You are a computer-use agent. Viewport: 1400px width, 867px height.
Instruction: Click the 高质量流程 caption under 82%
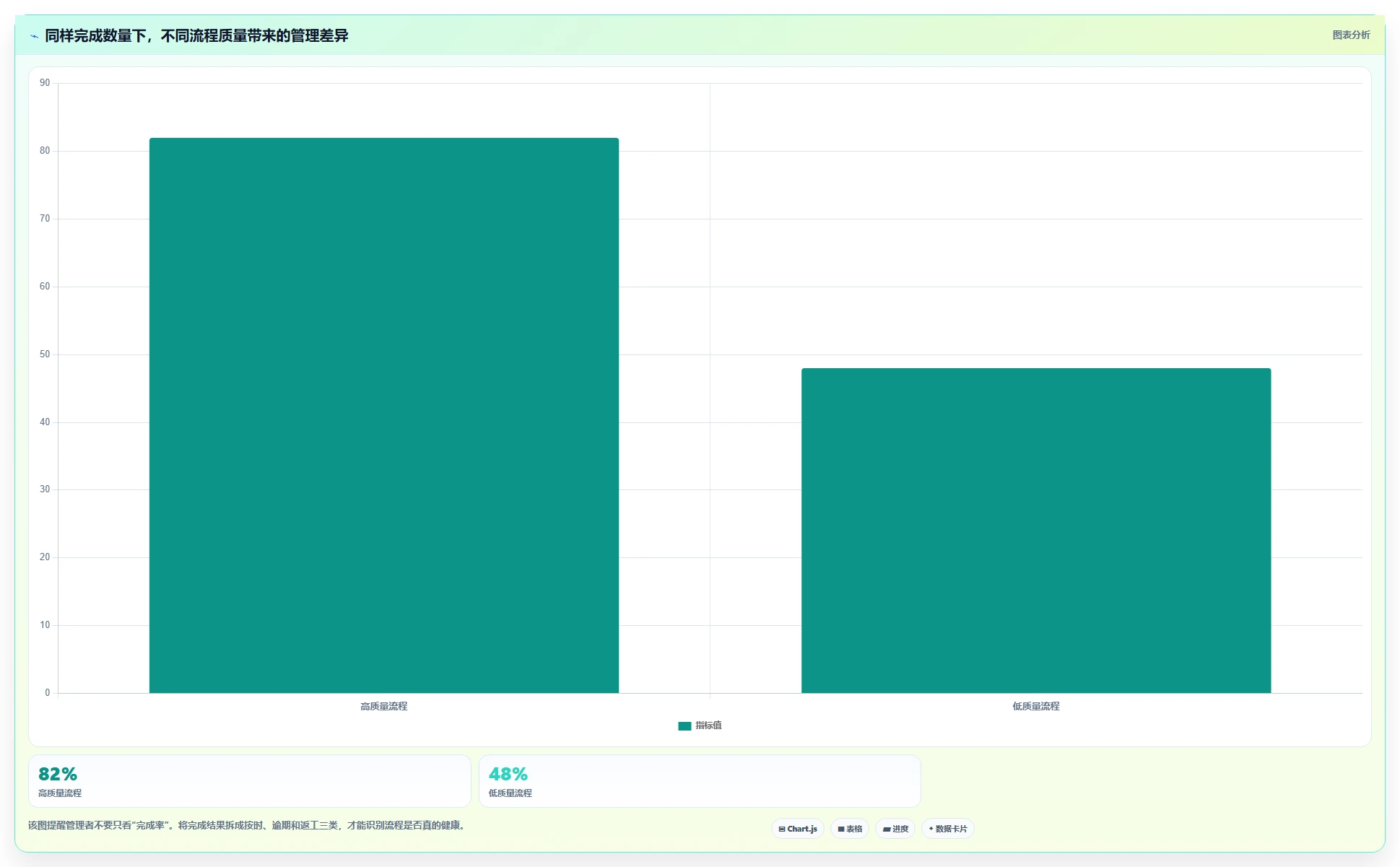(60, 793)
